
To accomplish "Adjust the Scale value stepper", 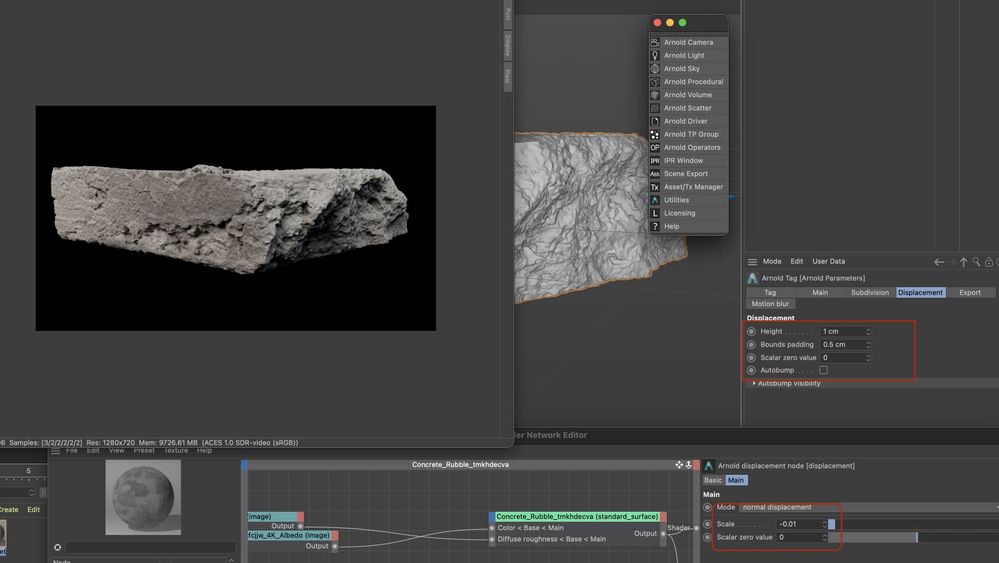I will [824, 524].
